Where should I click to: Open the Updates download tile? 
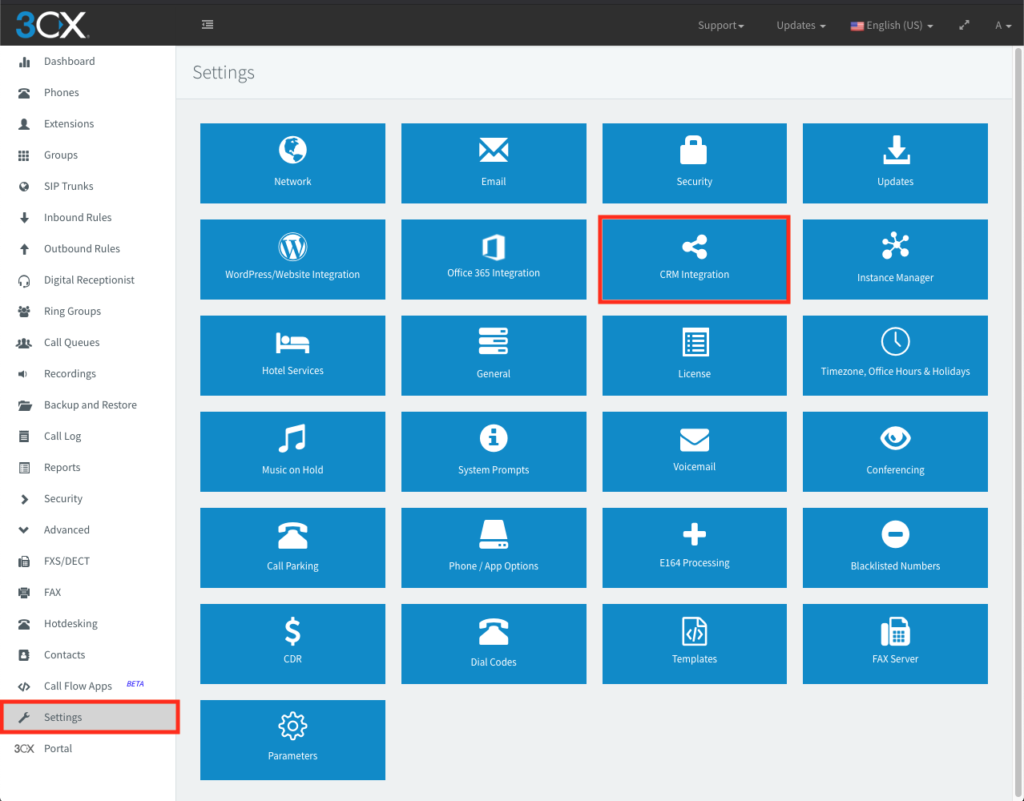895,163
